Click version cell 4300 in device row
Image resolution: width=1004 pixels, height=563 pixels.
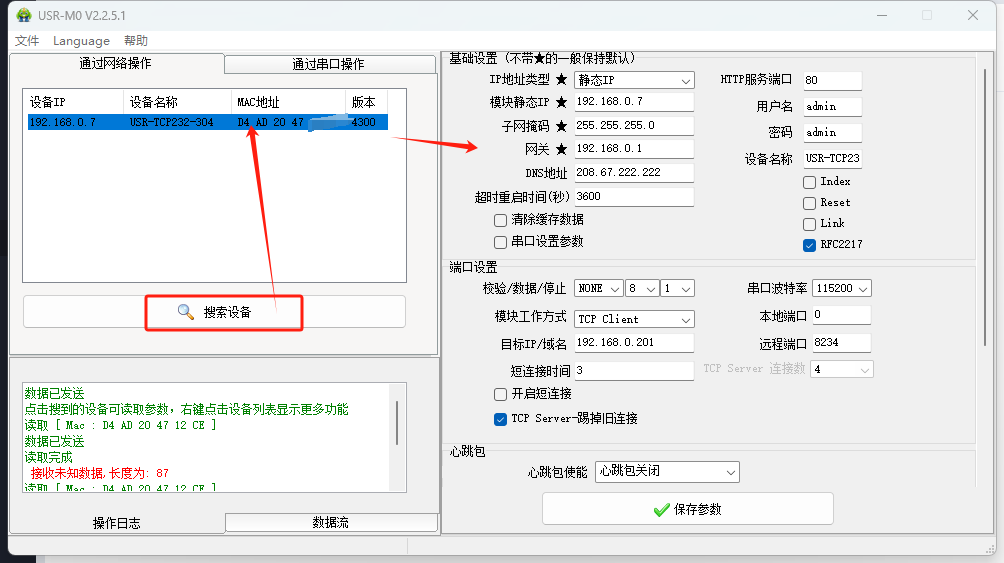click(364, 122)
